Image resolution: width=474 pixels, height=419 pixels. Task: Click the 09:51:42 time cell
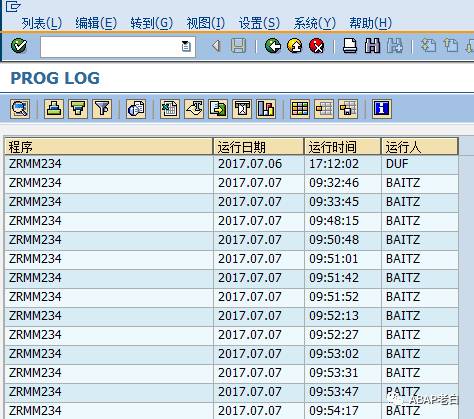click(x=342, y=278)
